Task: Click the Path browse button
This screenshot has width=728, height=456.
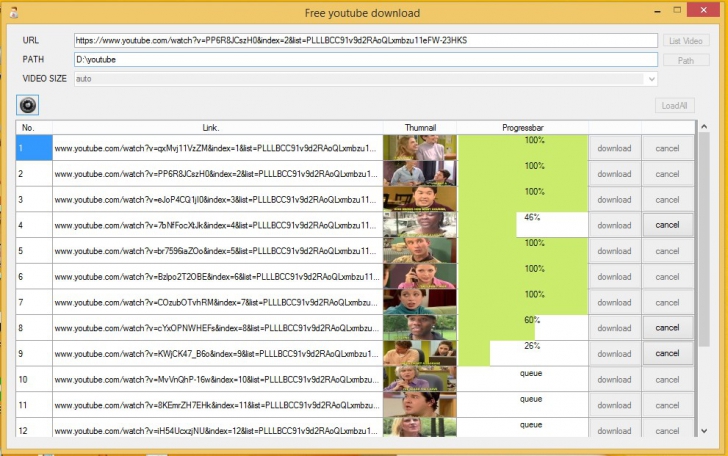Action: click(x=686, y=60)
